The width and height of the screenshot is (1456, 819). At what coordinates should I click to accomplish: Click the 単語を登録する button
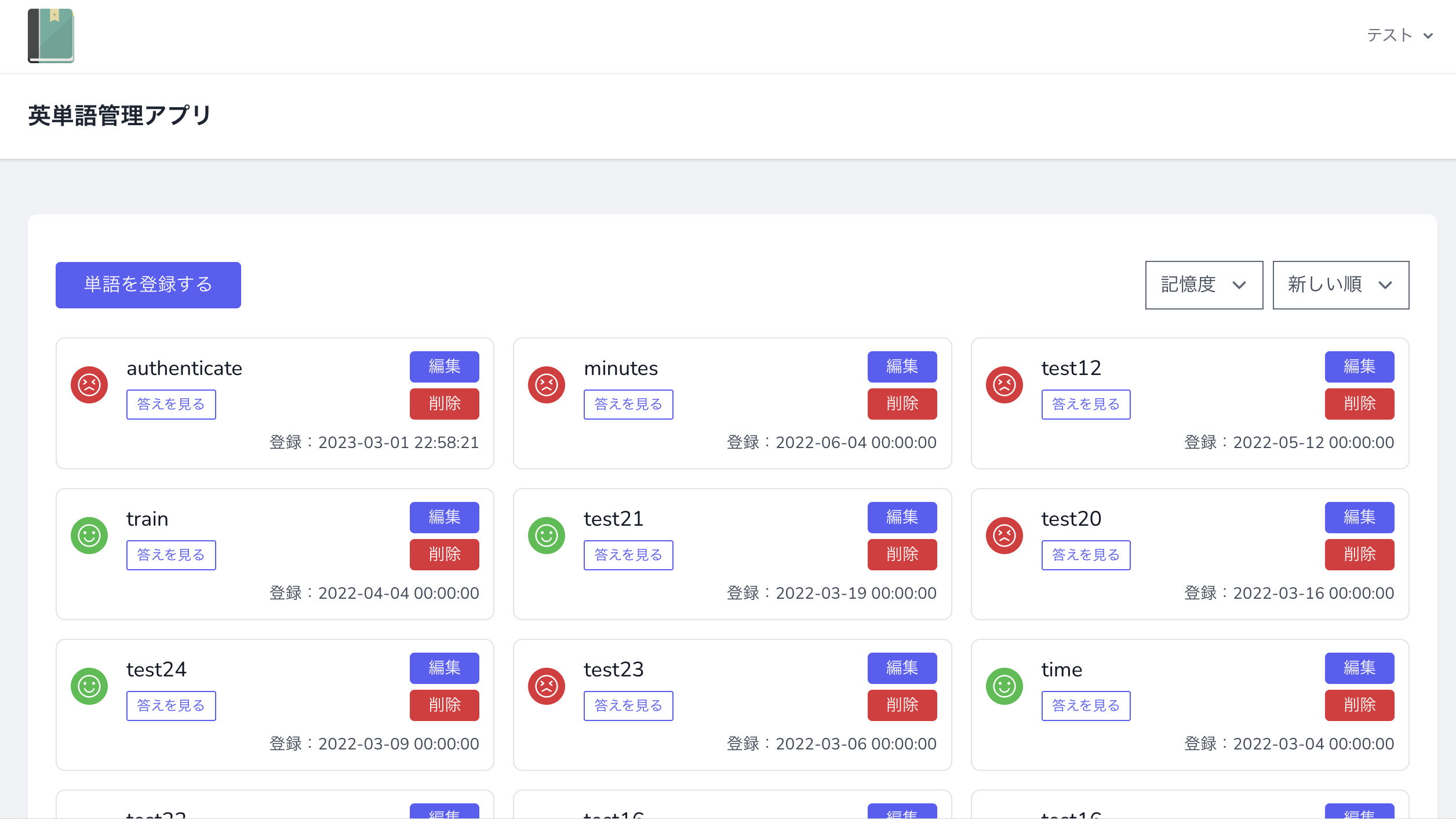pos(148,285)
